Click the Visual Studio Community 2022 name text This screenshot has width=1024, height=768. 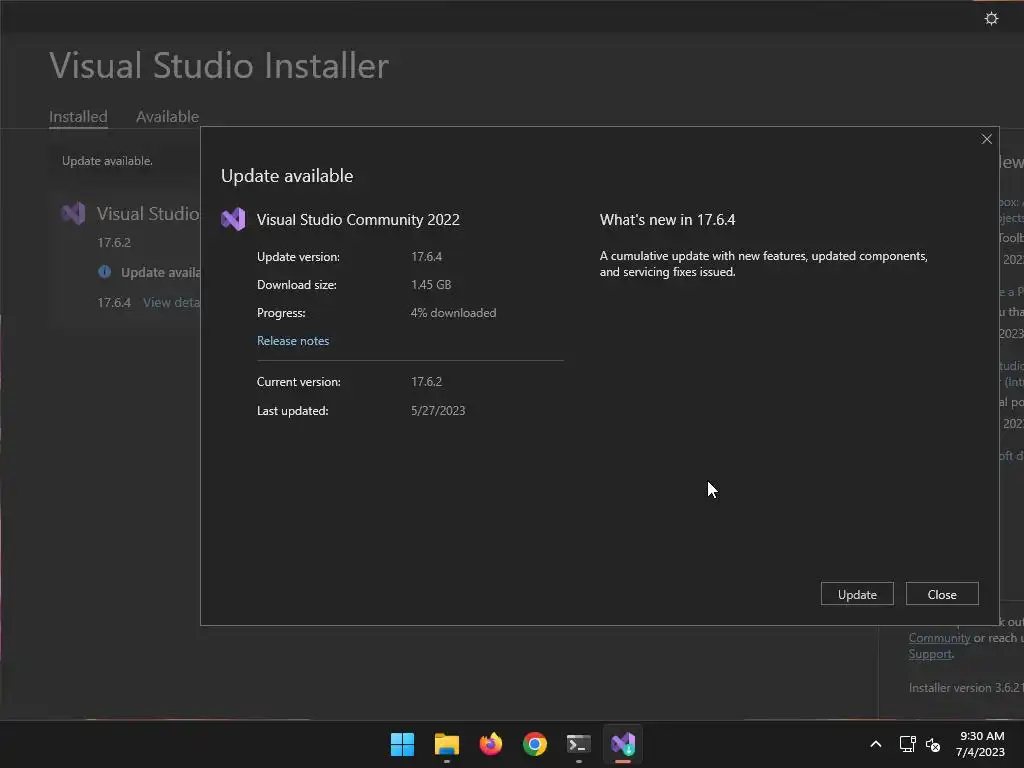pos(358,219)
